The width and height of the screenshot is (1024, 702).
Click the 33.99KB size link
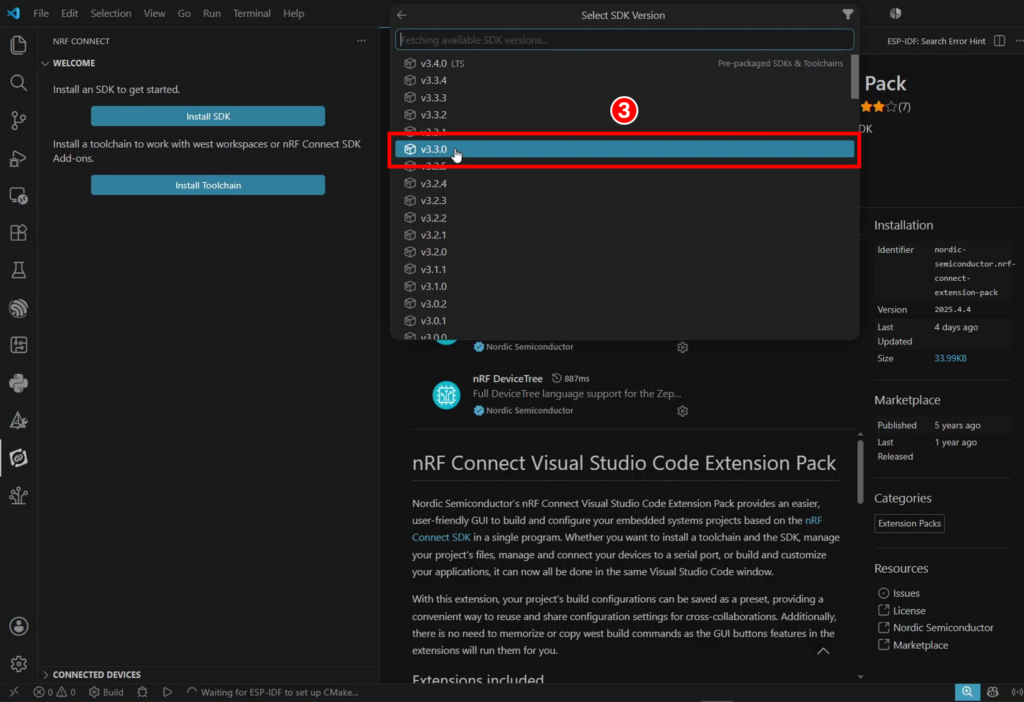point(950,359)
